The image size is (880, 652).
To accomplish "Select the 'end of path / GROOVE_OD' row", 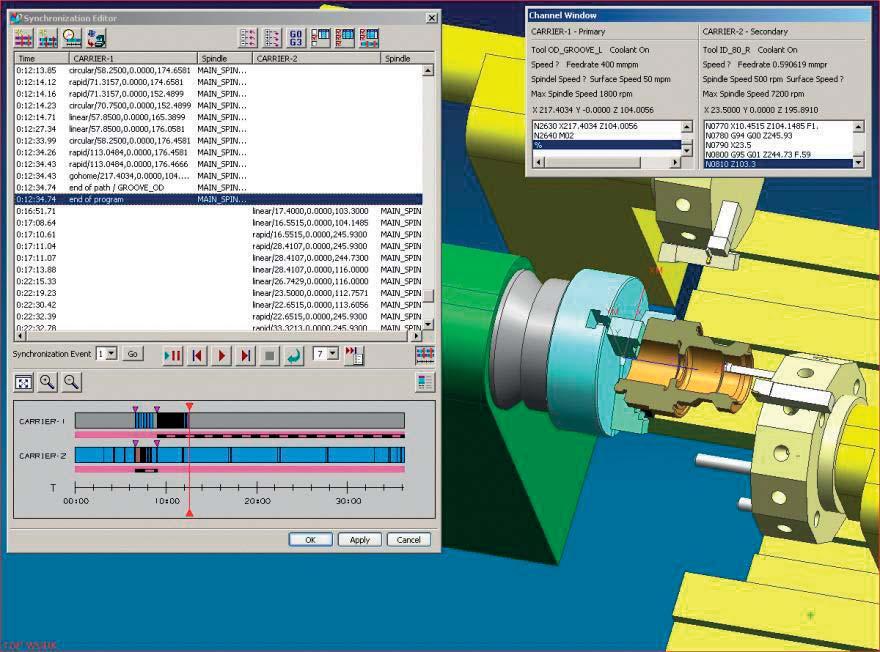I will [218, 187].
